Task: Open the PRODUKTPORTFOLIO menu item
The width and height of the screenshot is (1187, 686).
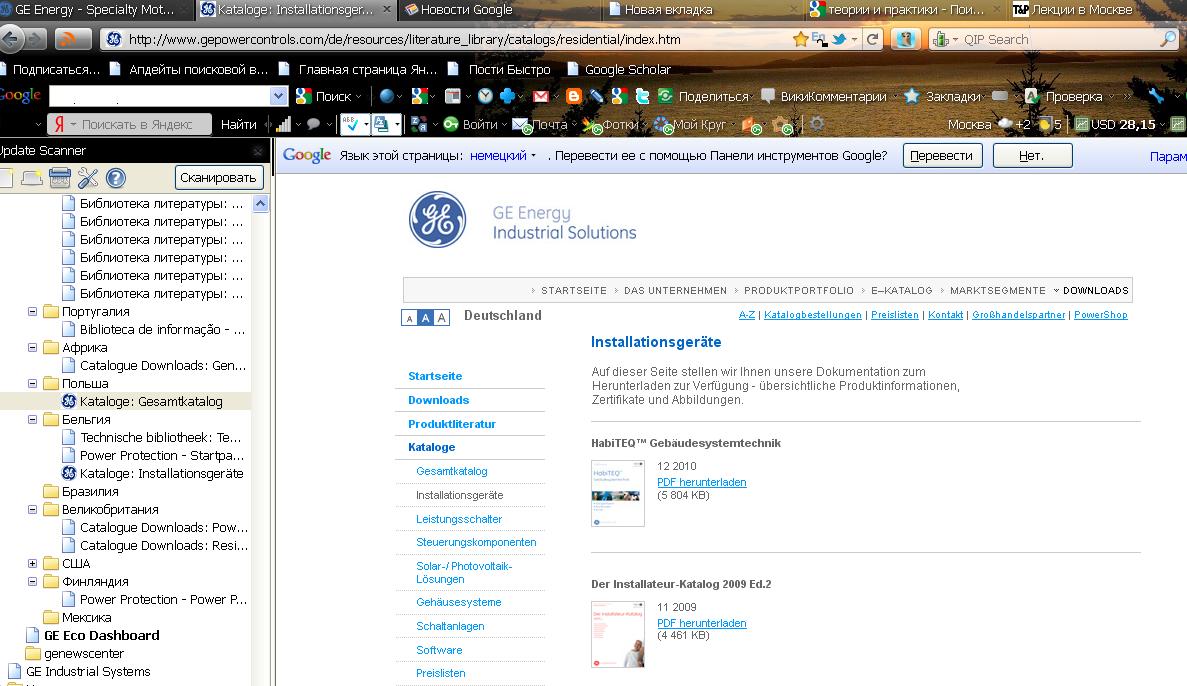Action: pyautogui.click(x=799, y=291)
